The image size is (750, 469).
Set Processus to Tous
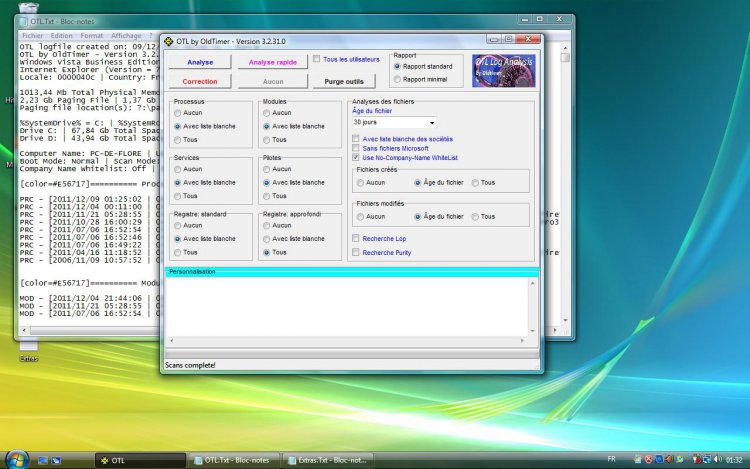(177, 140)
